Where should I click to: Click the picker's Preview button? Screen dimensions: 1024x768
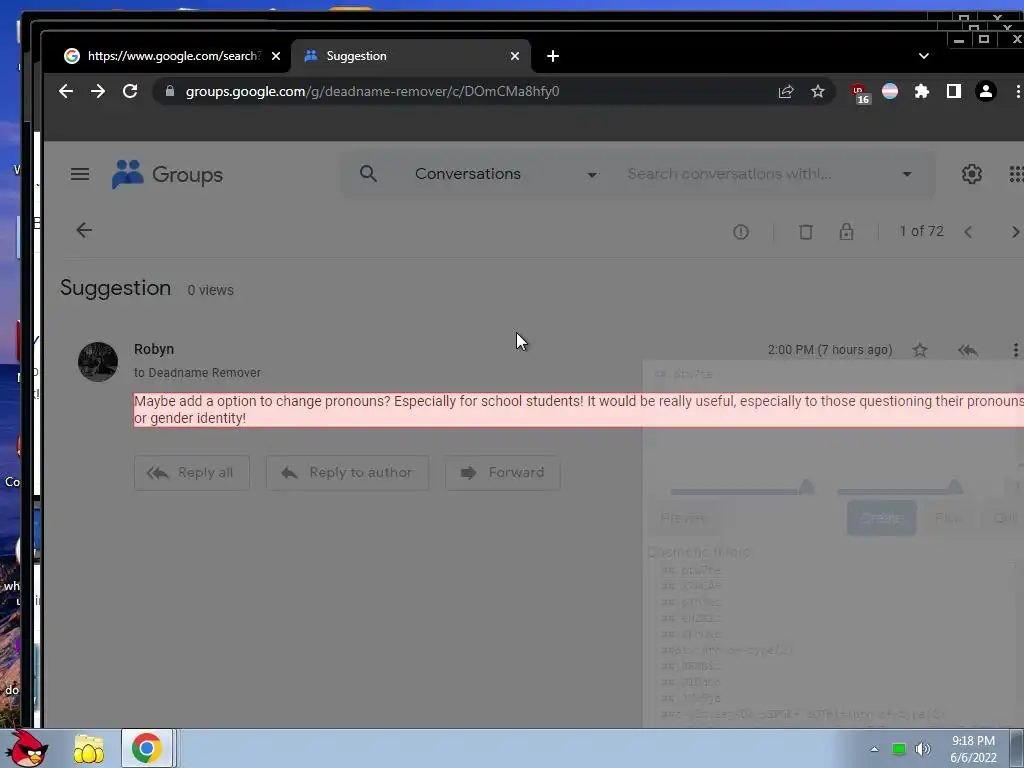tap(683, 518)
